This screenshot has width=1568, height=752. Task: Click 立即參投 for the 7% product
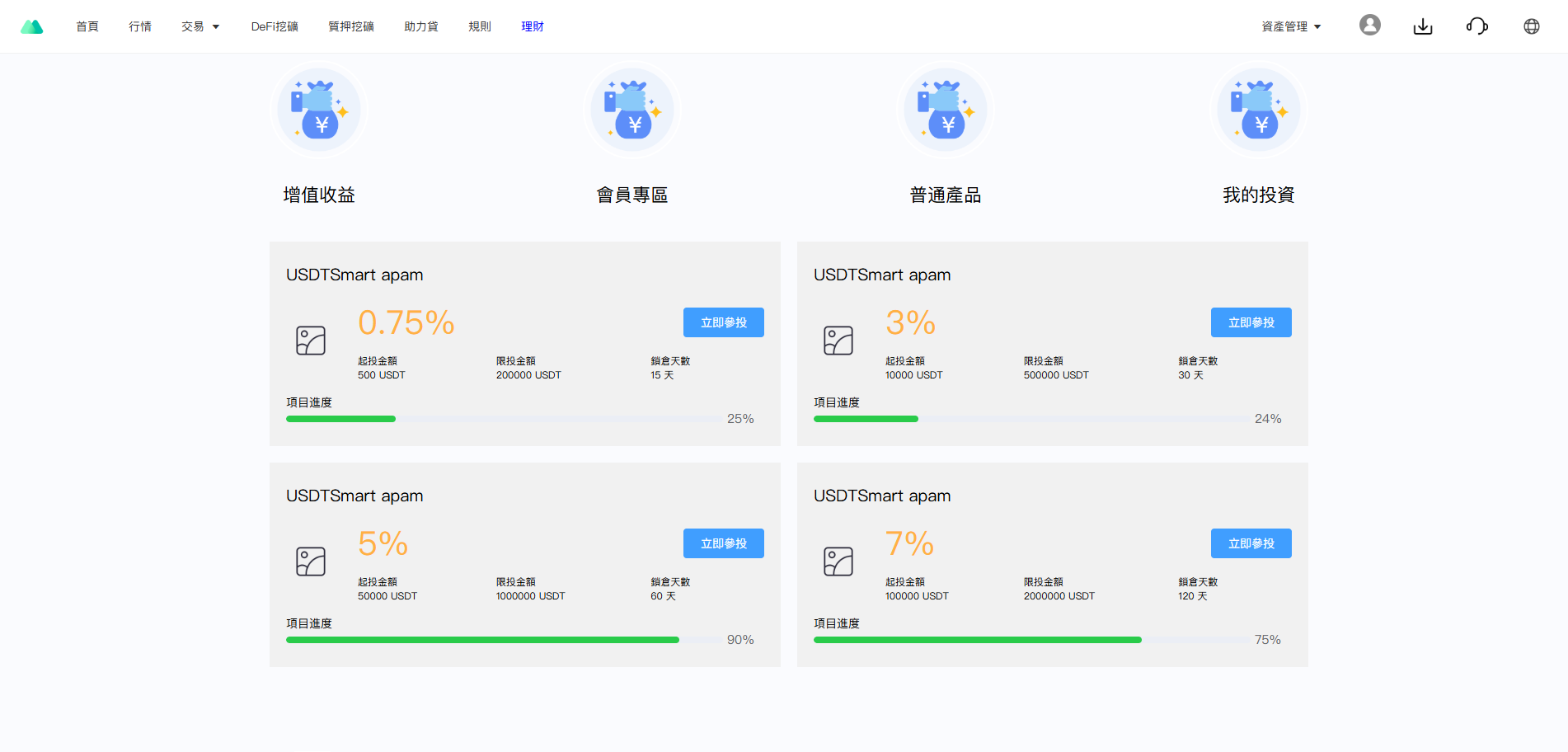coord(1251,543)
